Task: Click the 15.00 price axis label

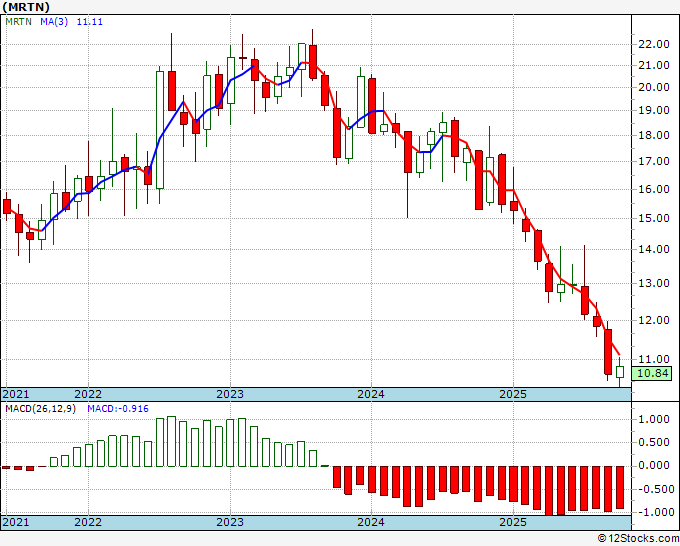Action: (654, 218)
